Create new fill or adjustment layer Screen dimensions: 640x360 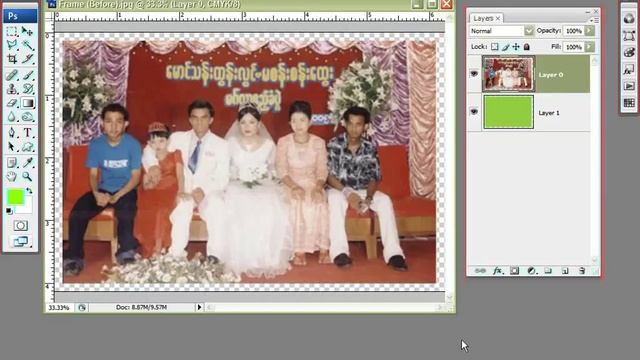pos(531,271)
